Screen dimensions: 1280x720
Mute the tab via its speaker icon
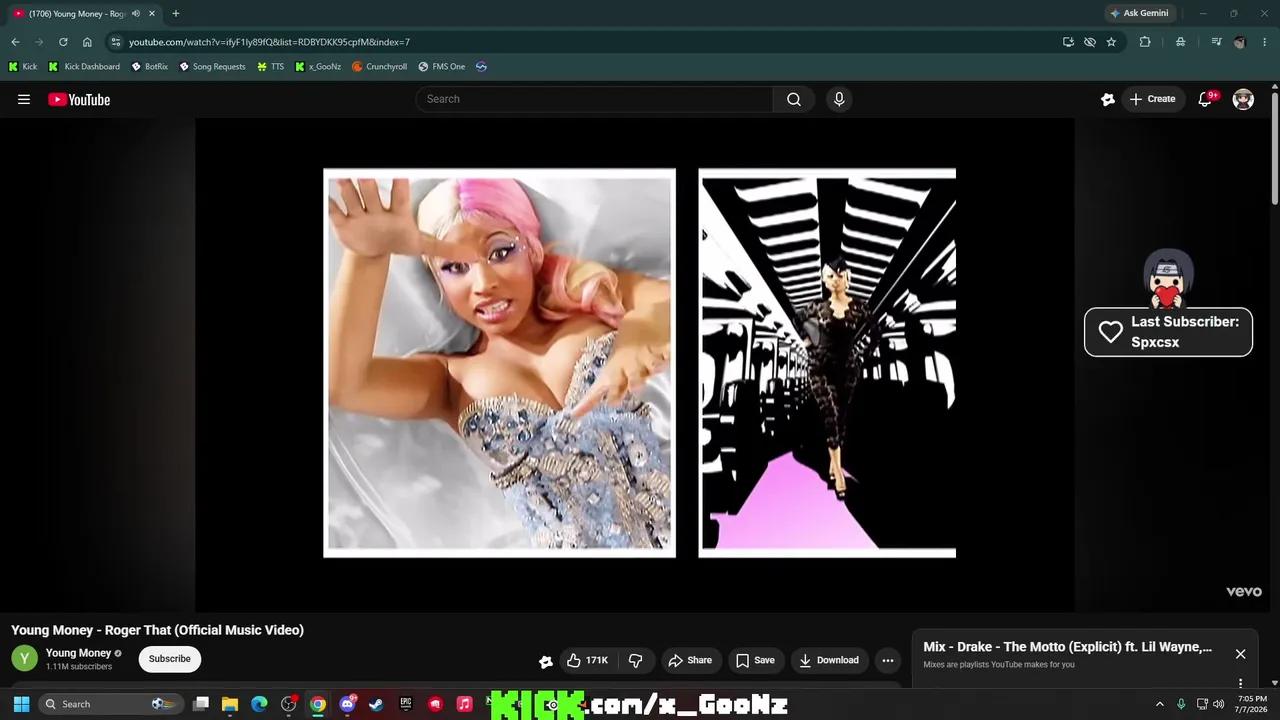(x=136, y=14)
